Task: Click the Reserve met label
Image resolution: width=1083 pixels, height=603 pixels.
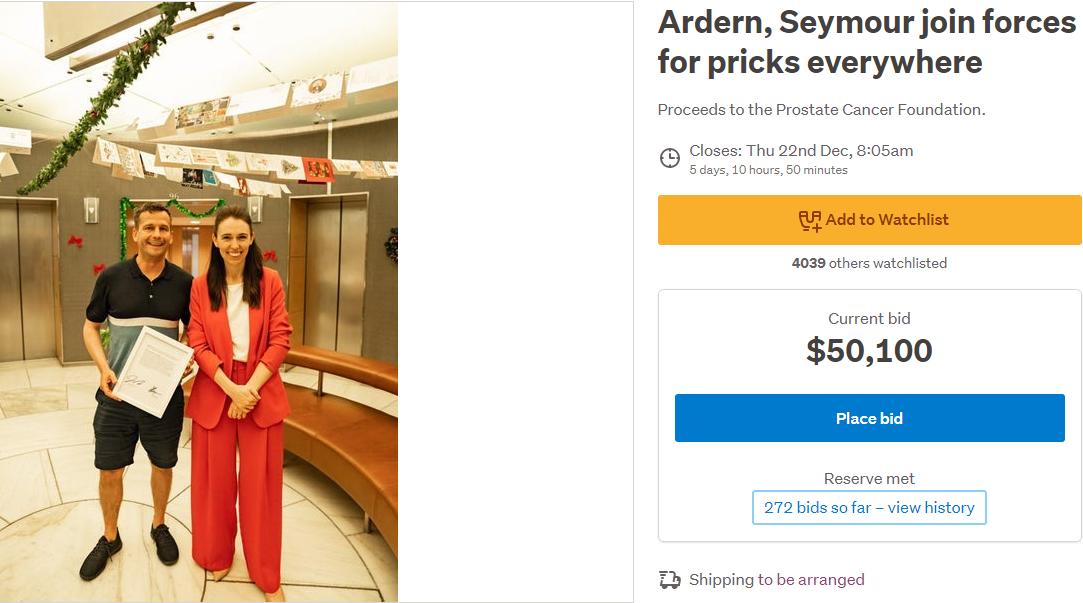Action: coord(869,479)
